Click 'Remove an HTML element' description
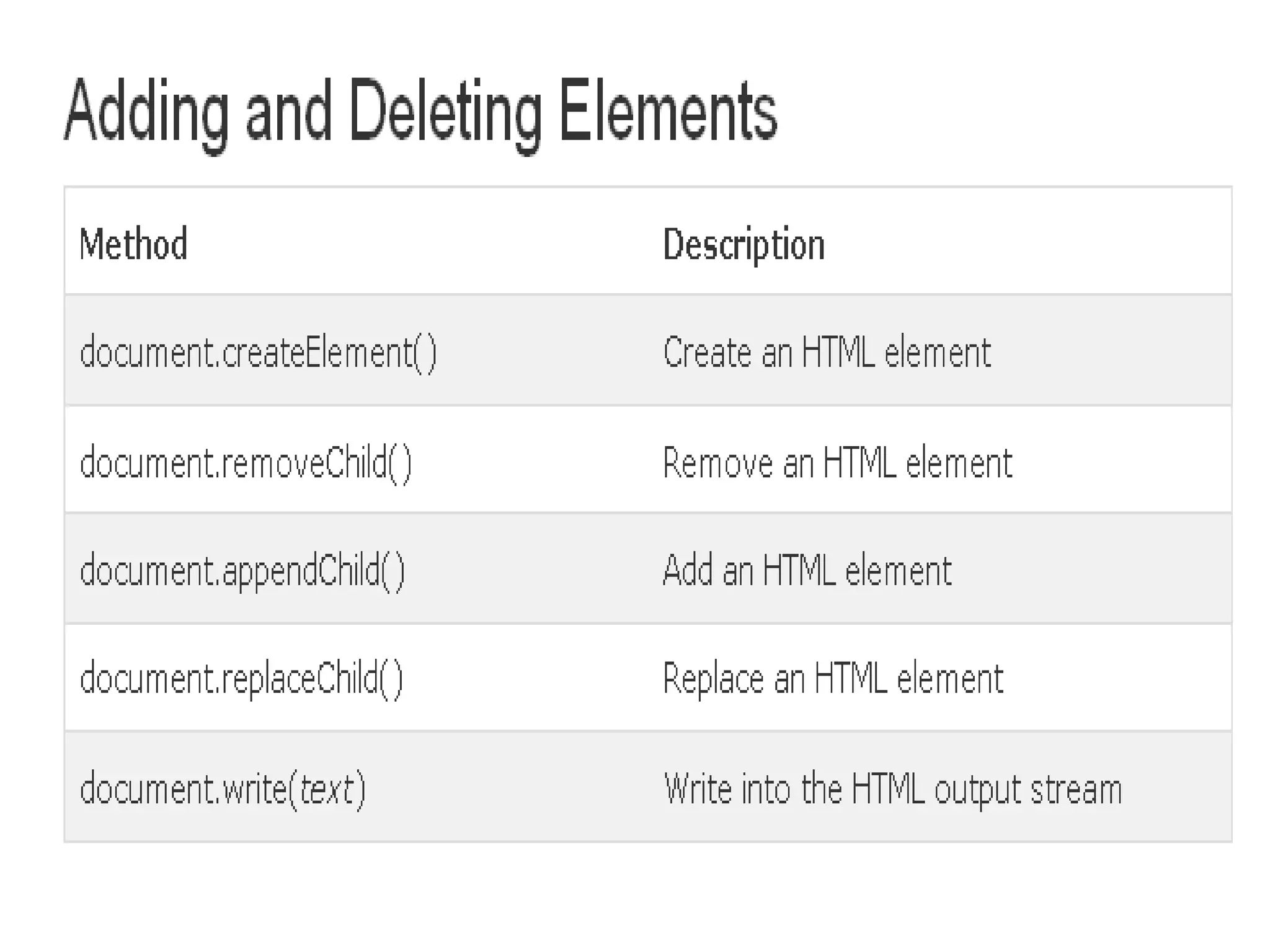Viewport: 1270px width, 952px height. pyautogui.click(x=837, y=463)
